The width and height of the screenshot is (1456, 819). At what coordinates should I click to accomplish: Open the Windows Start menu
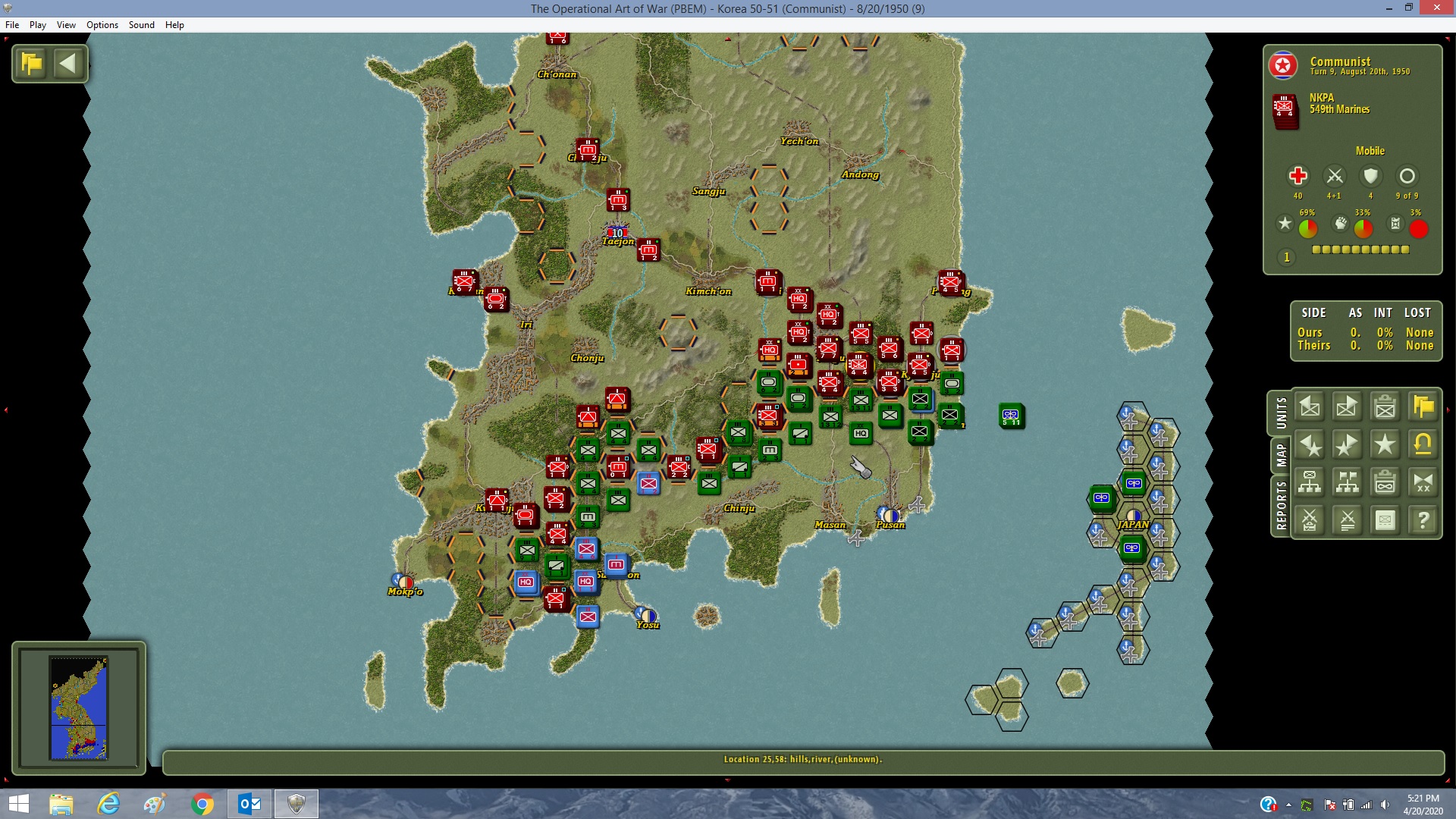click(x=18, y=804)
